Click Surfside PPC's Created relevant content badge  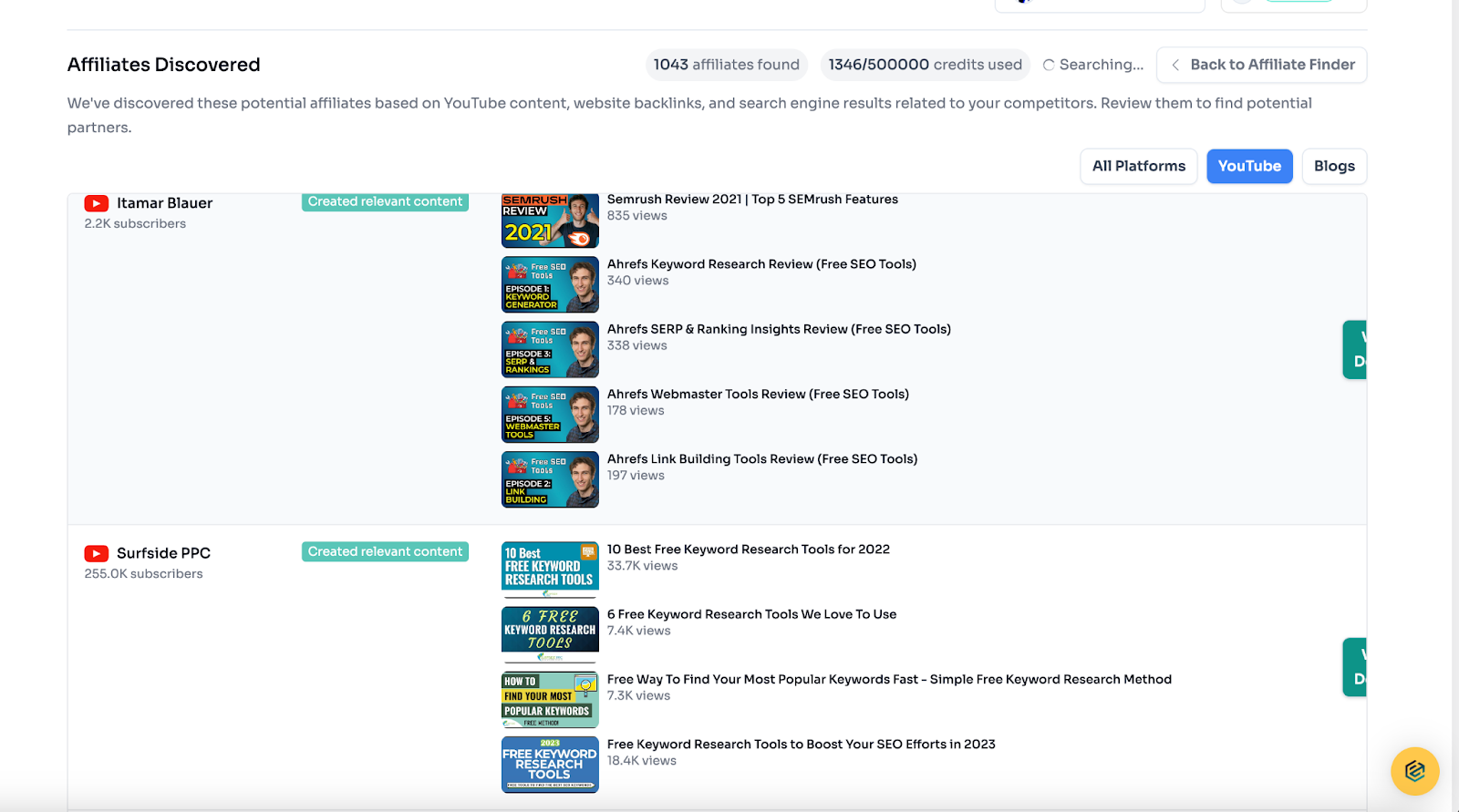coord(385,551)
